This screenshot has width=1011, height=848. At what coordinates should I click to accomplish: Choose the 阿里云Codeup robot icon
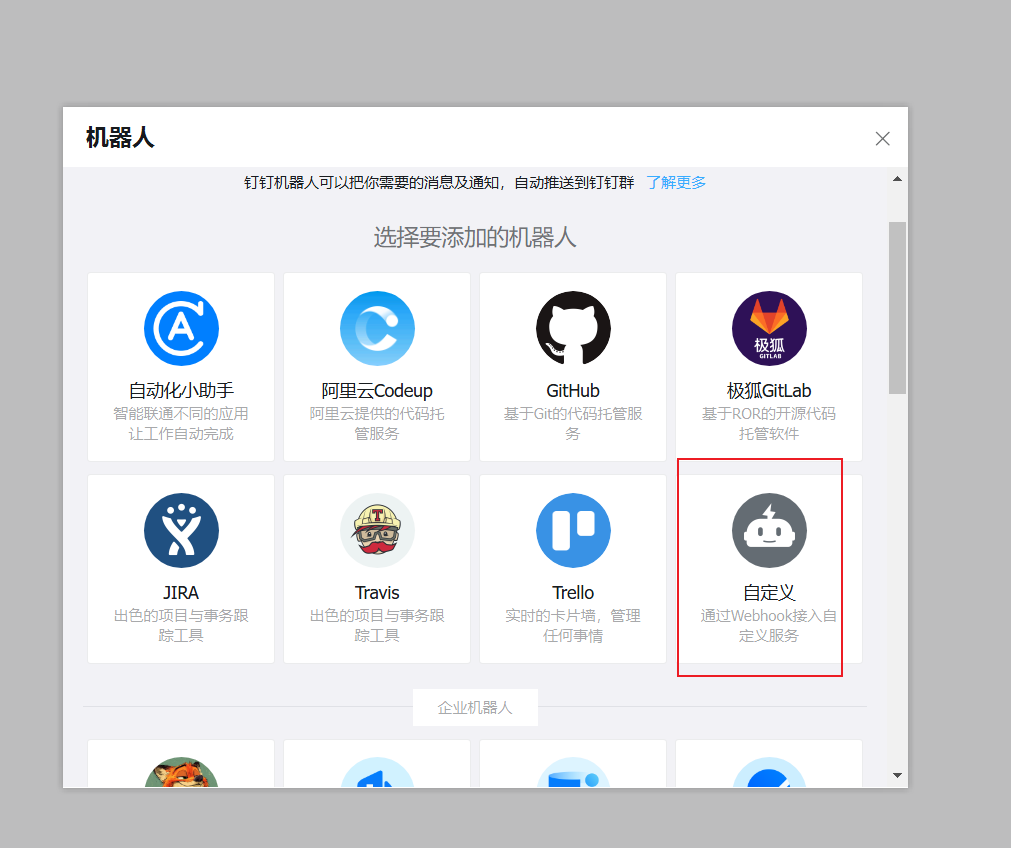pos(377,328)
